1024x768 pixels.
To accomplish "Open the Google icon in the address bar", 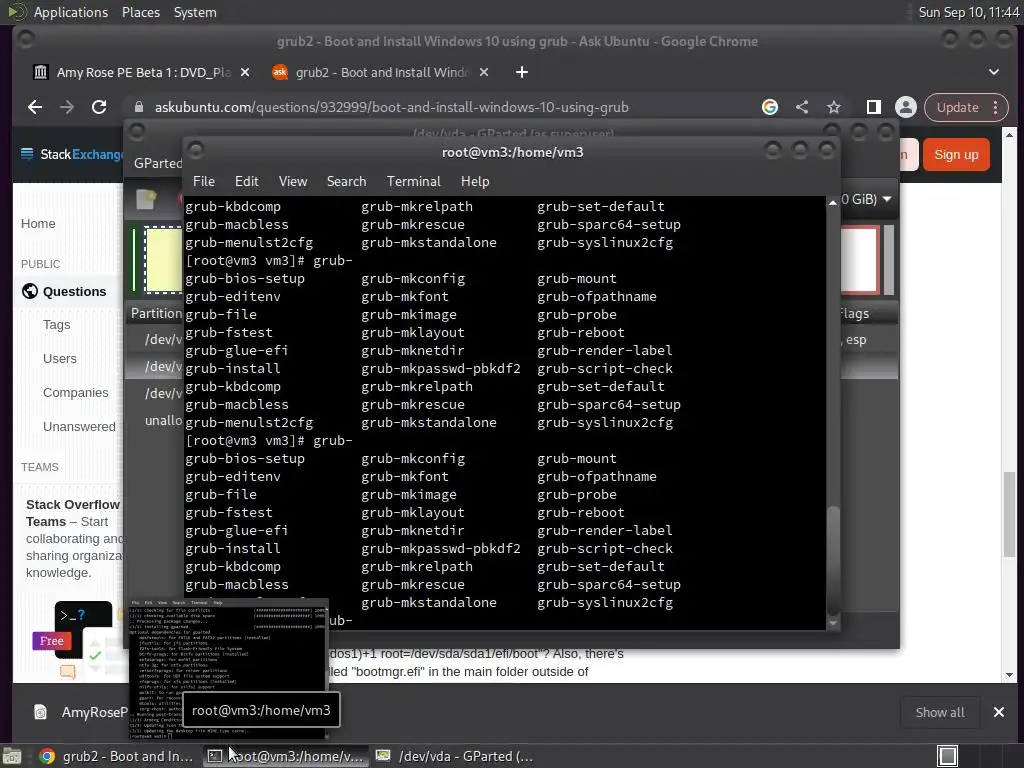I will click(770, 107).
